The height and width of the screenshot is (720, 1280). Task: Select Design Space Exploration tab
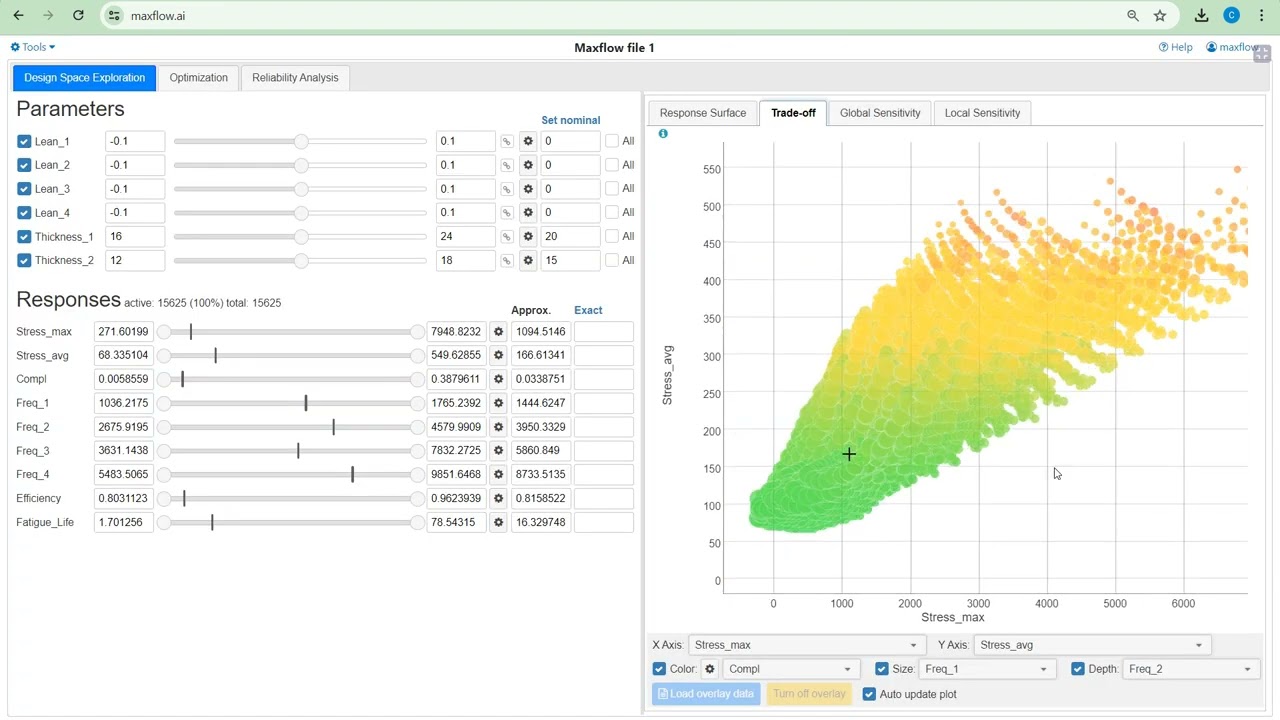pyautogui.click(x=84, y=78)
